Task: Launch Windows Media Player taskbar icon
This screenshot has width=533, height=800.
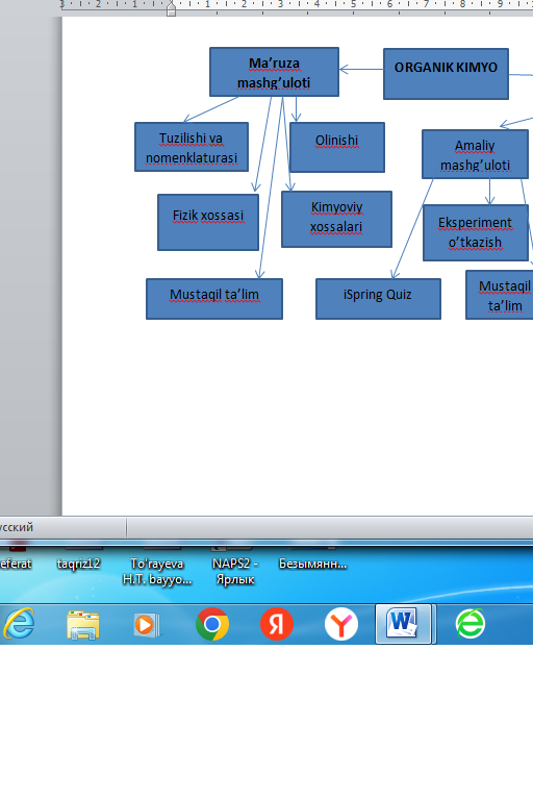Action: click(x=147, y=624)
